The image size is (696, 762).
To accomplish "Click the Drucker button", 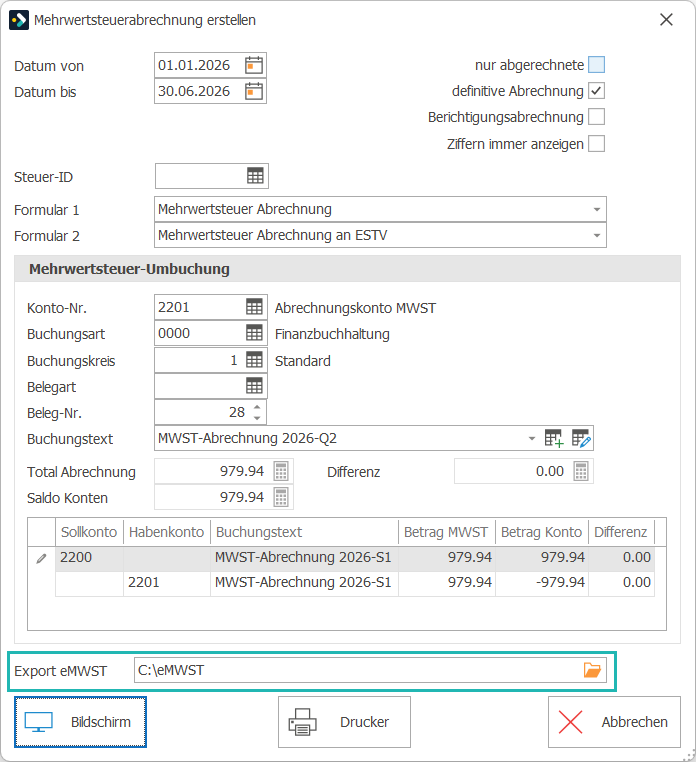I will [344, 722].
